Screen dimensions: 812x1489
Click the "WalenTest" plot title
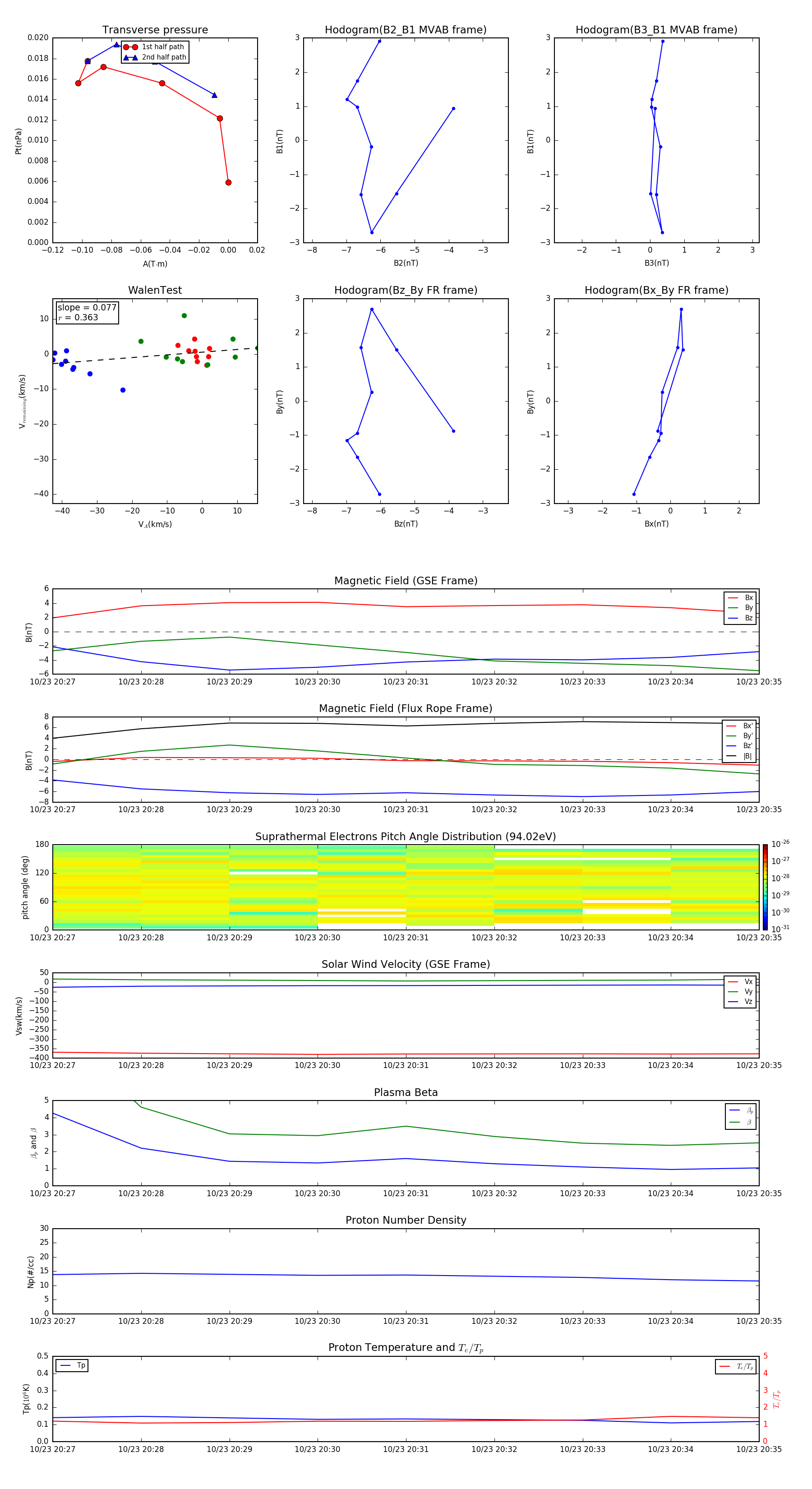[155, 290]
